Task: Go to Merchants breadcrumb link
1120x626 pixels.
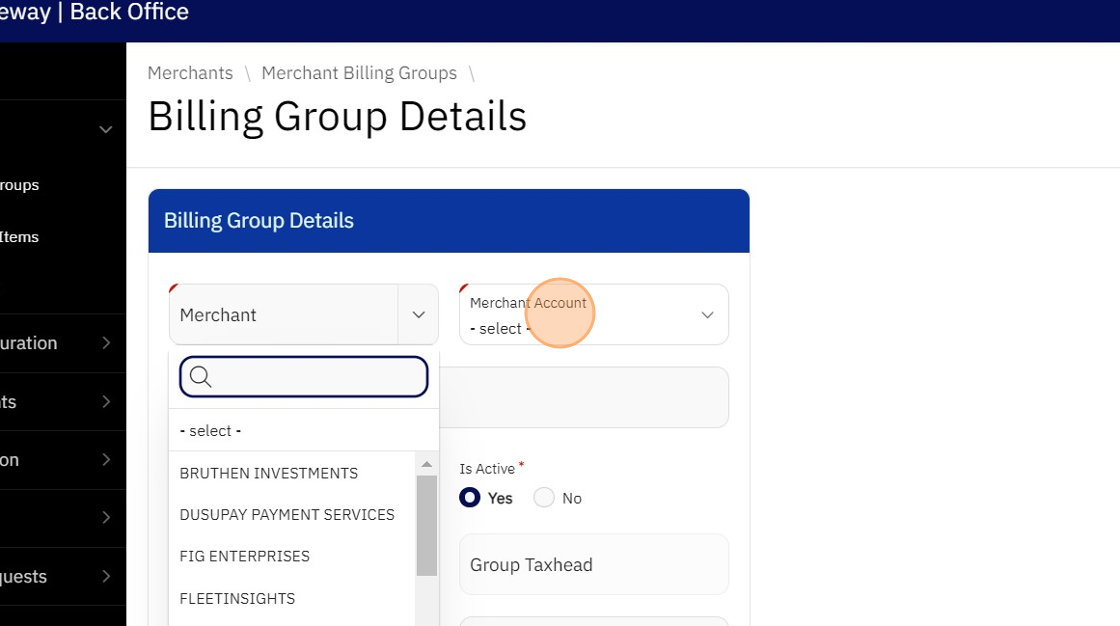Action: point(190,73)
